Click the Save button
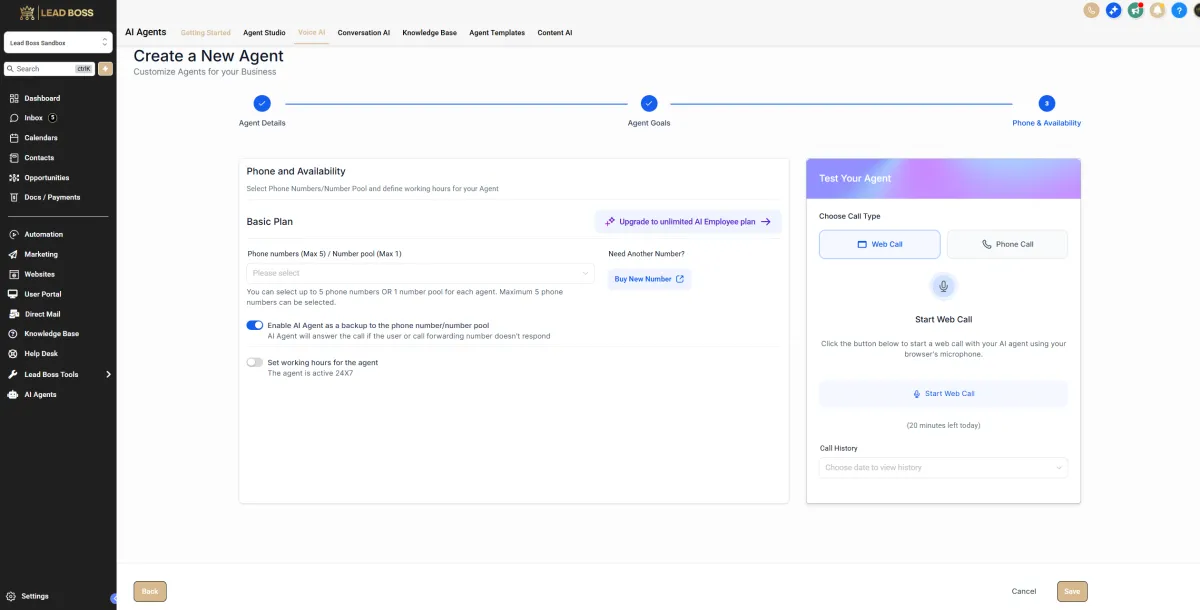The height and width of the screenshot is (610, 1200). click(x=1072, y=591)
